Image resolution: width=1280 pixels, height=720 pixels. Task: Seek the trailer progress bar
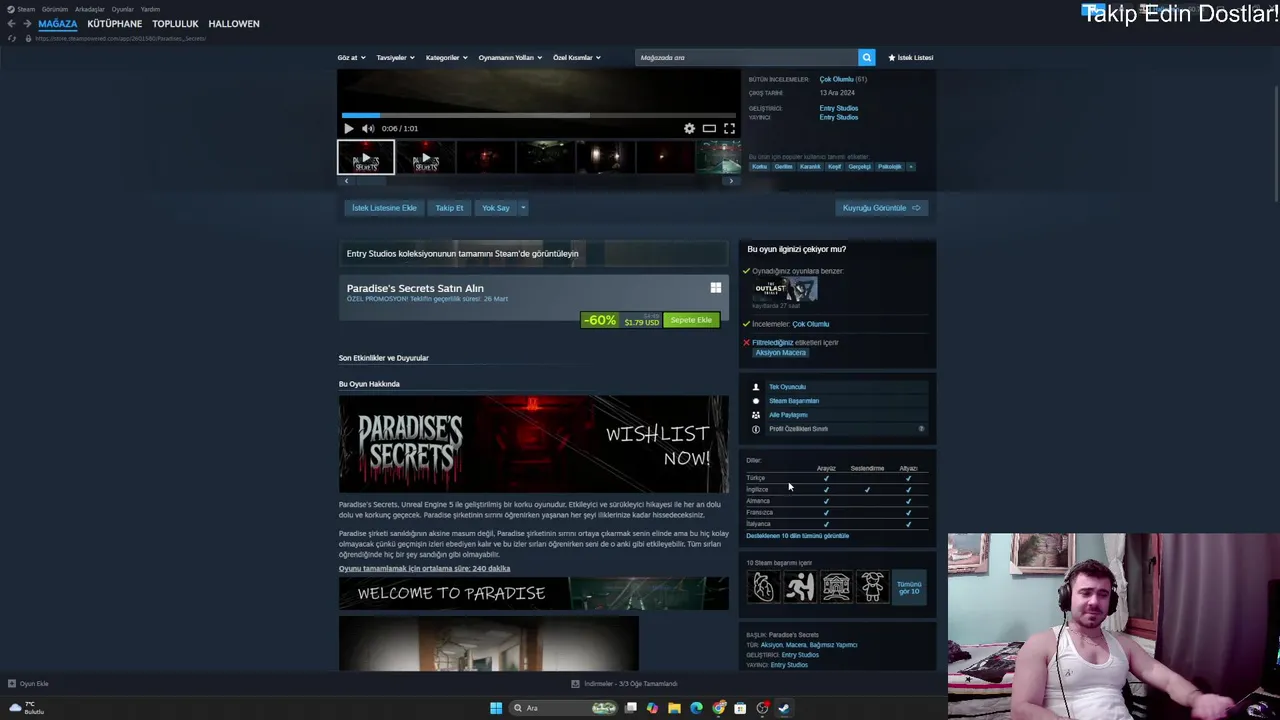(538, 115)
